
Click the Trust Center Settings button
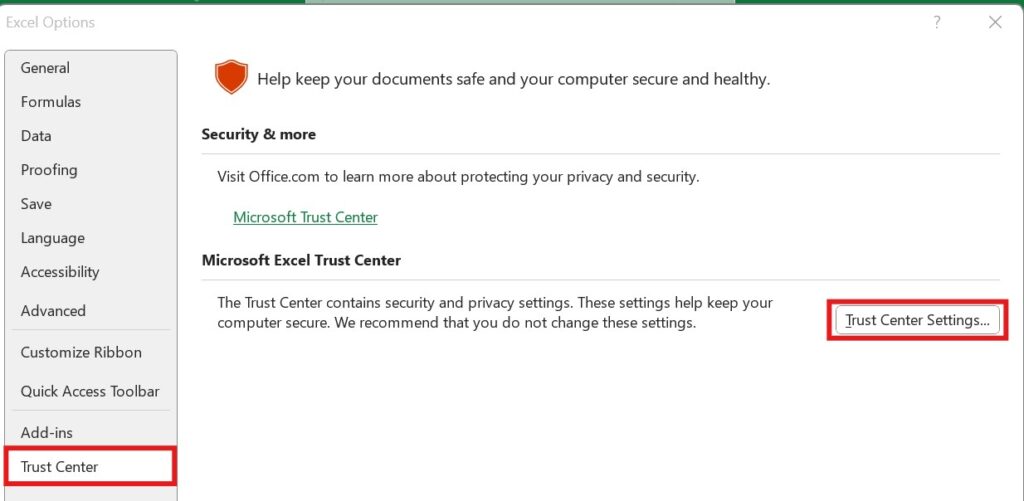pyautogui.click(x=917, y=321)
